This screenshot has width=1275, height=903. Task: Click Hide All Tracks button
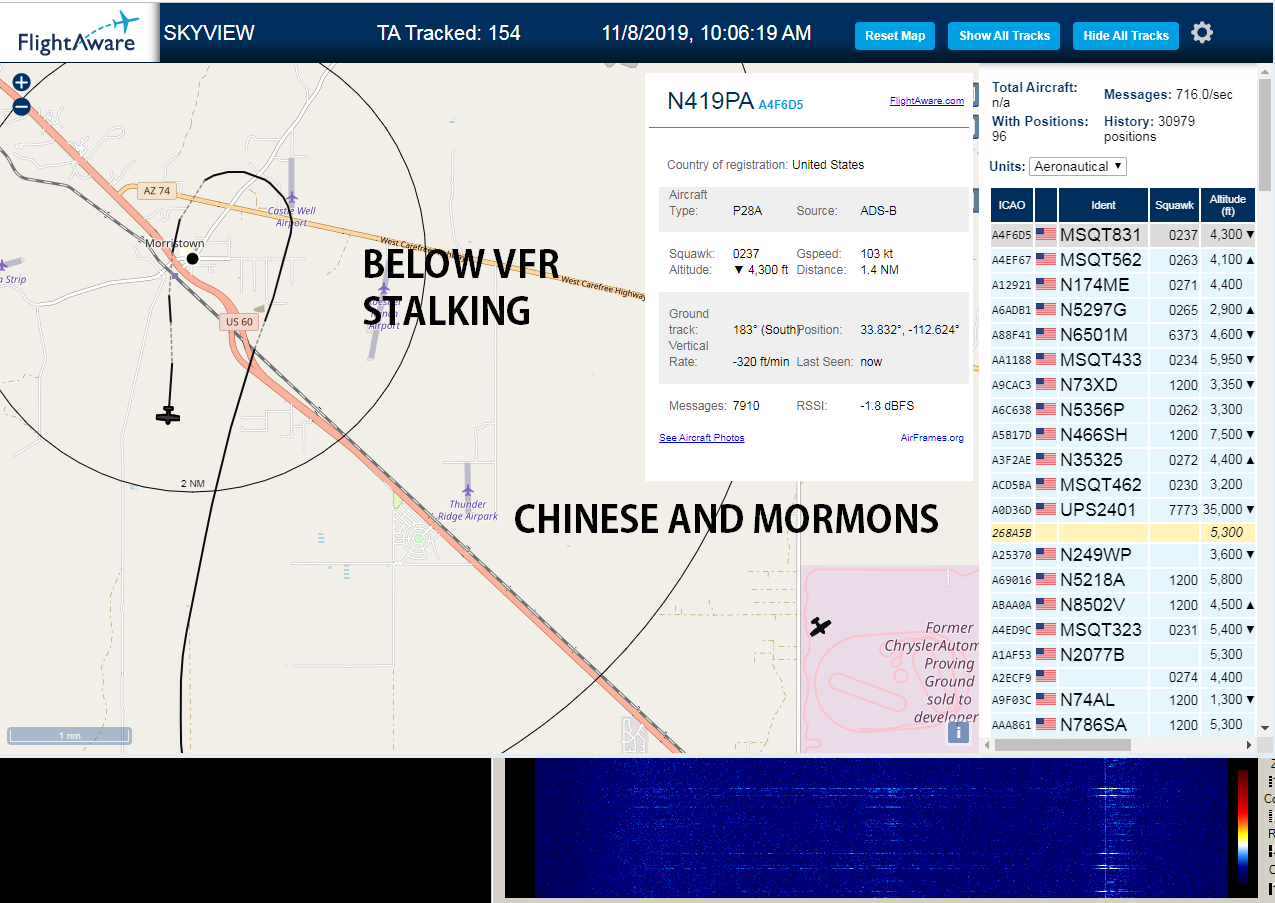point(1126,36)
